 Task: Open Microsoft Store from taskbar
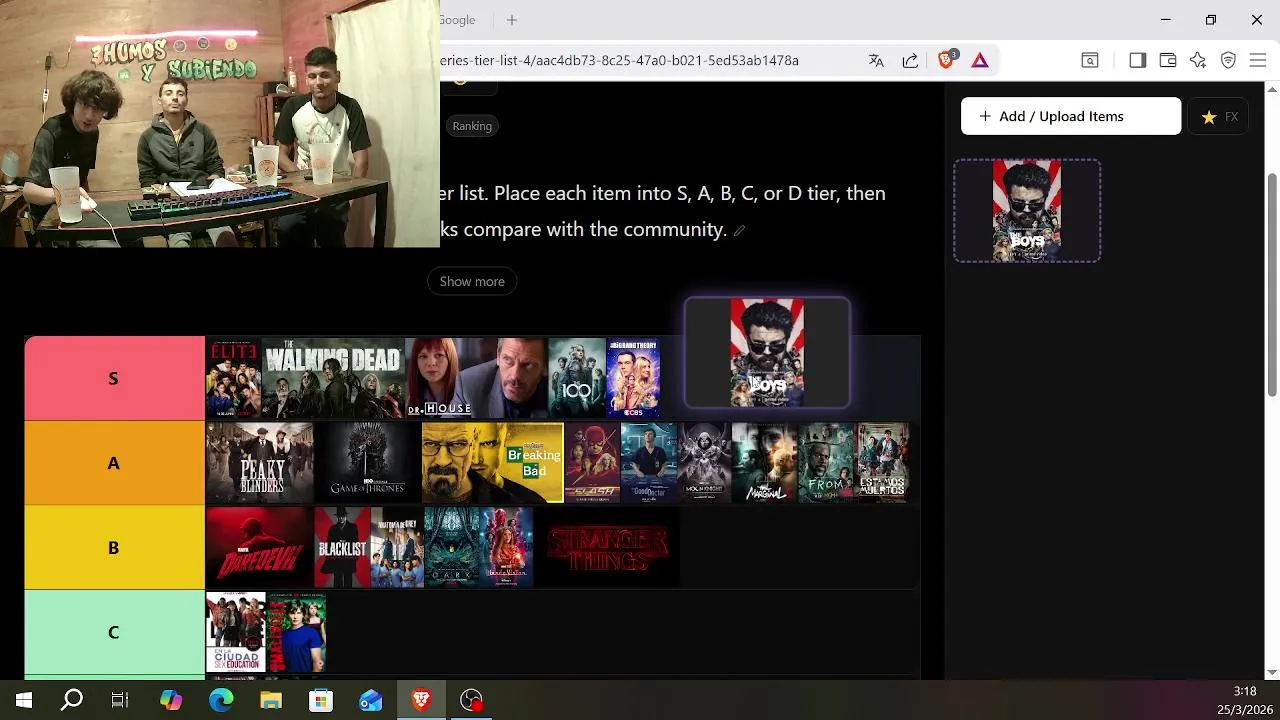[321, 700]
